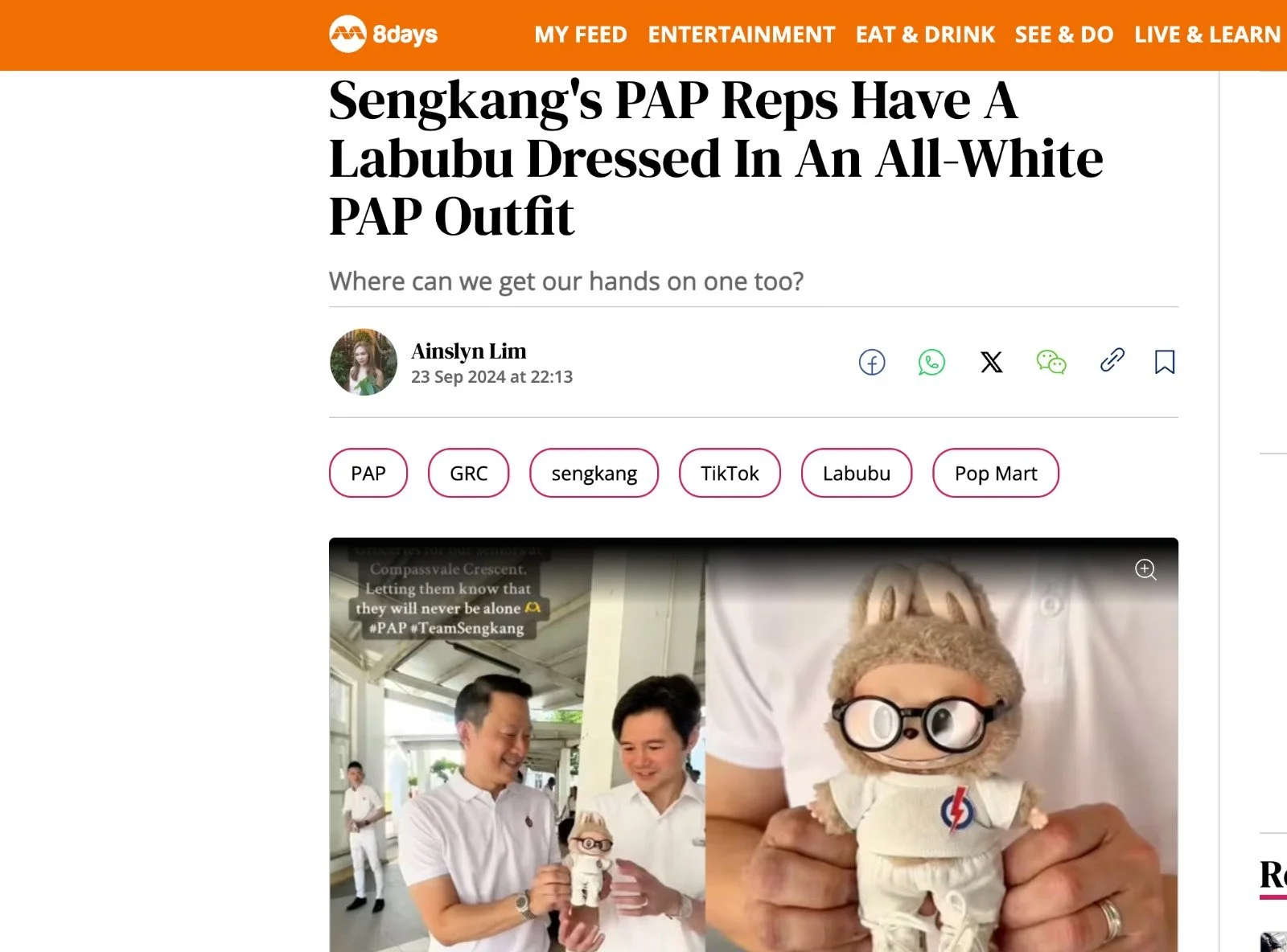The image size is (1287, 952).
Task: Open My Feed menu
Action: pyautogui.click(x=581, y=35)
